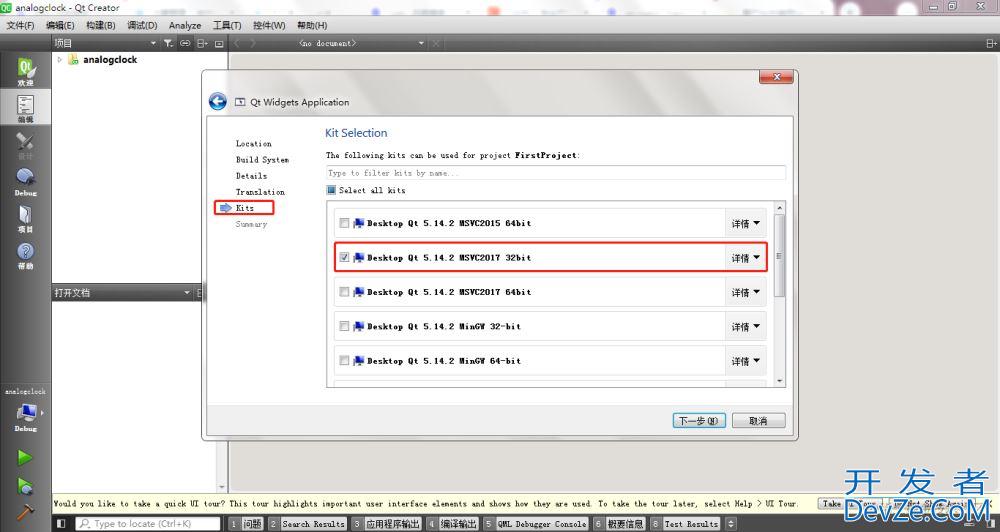Screen dimensions: 1000x532
Task: Open the 控件(W) menu
Action: [x=269, y=25]
